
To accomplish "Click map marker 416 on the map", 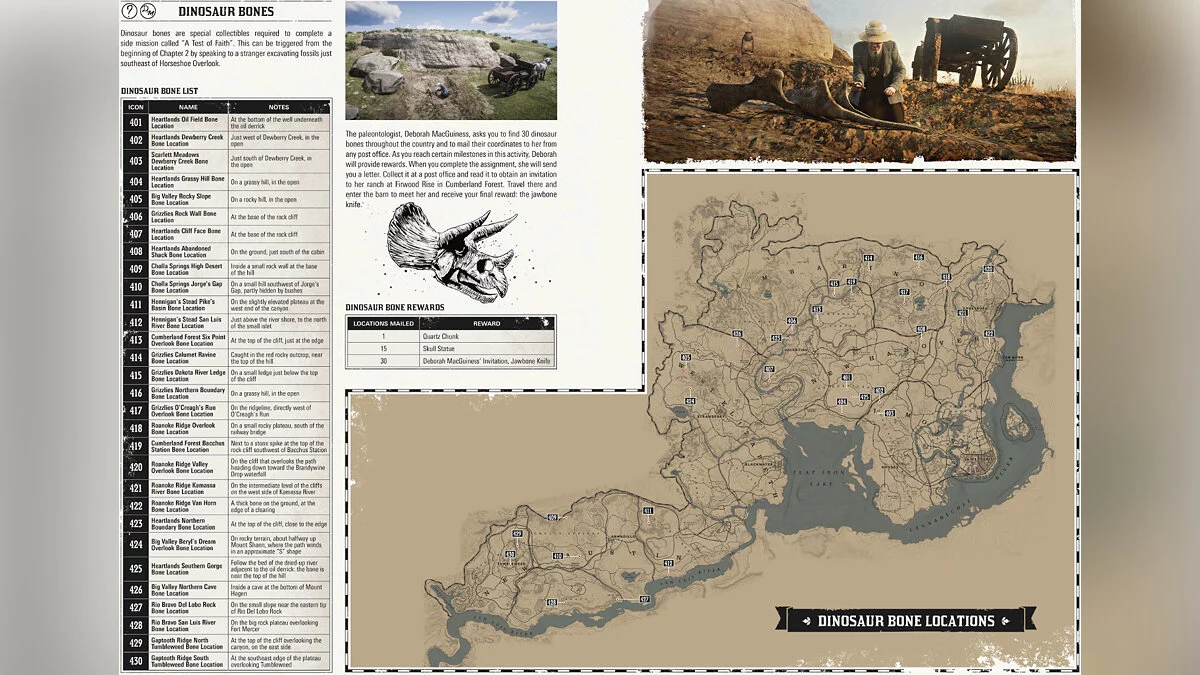I will (x=919, y=257).
